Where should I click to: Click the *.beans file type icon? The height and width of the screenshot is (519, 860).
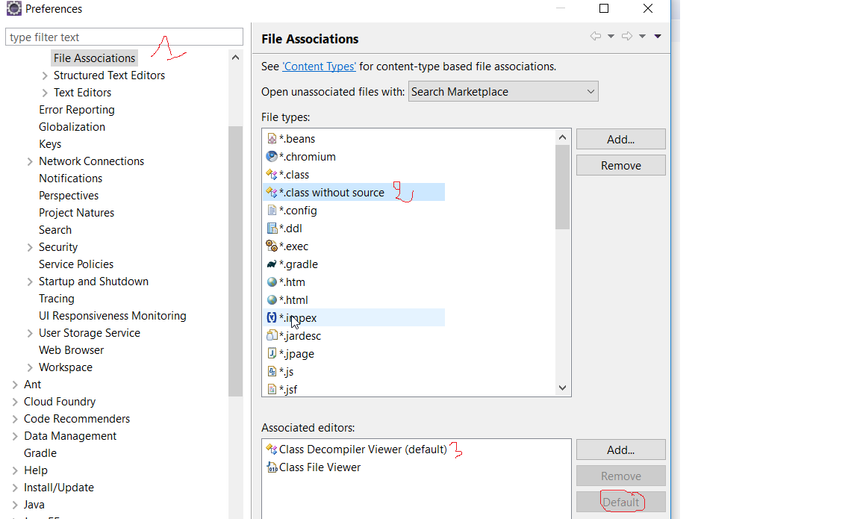[x=272, y=139]
